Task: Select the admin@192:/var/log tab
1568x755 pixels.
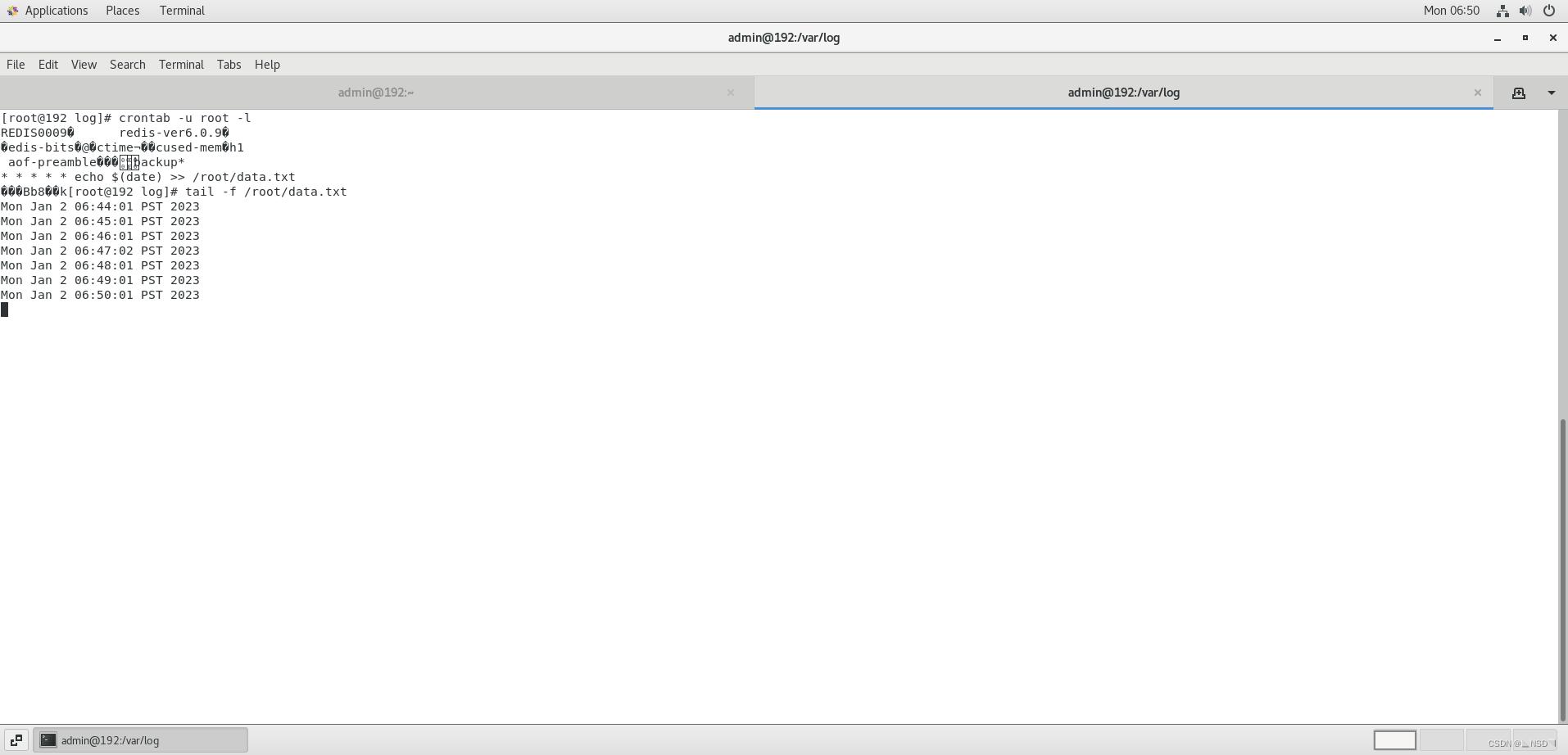Action: pyautogui.click(x=1122, y=93)
